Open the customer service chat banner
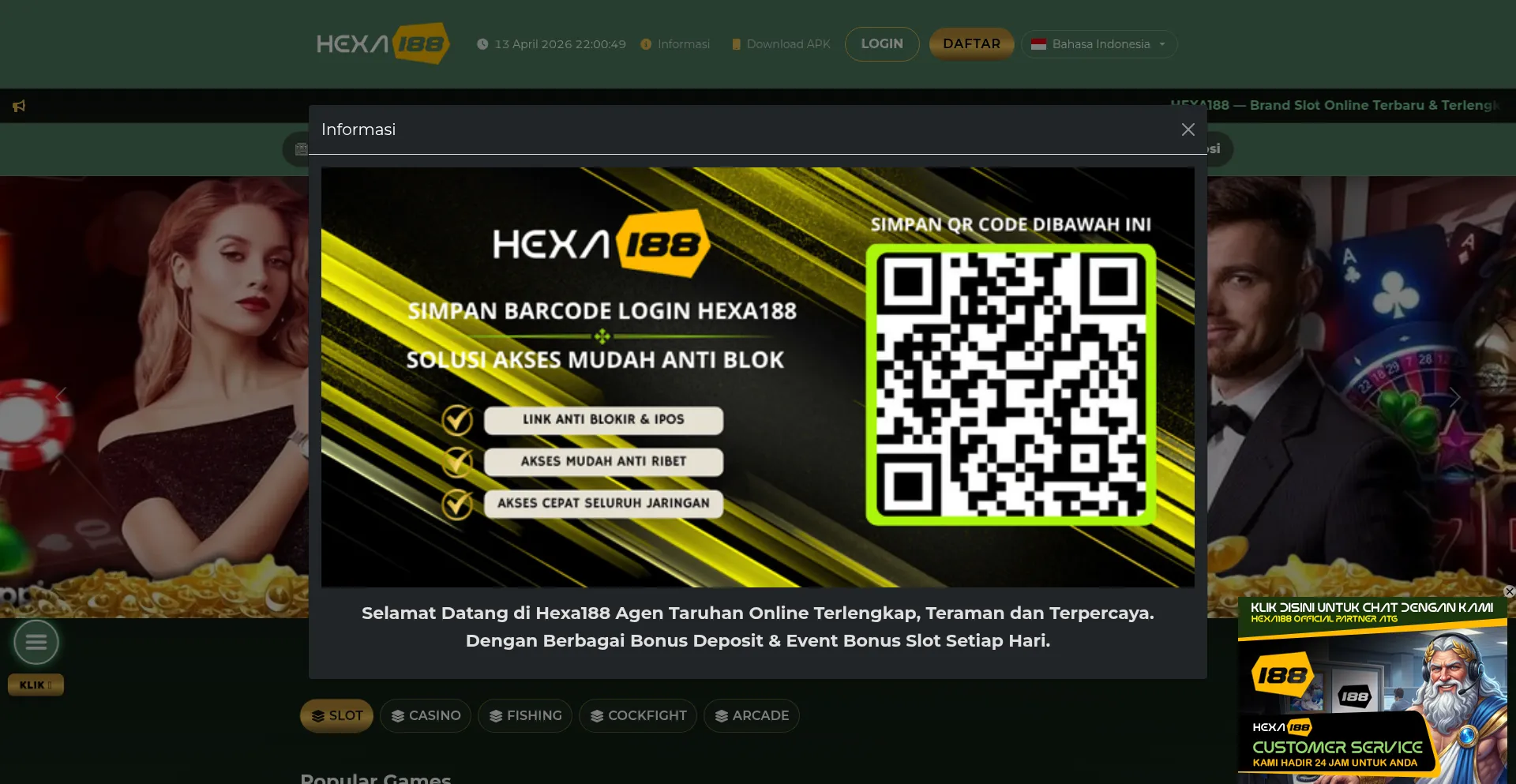 (x=1372, y=690)
